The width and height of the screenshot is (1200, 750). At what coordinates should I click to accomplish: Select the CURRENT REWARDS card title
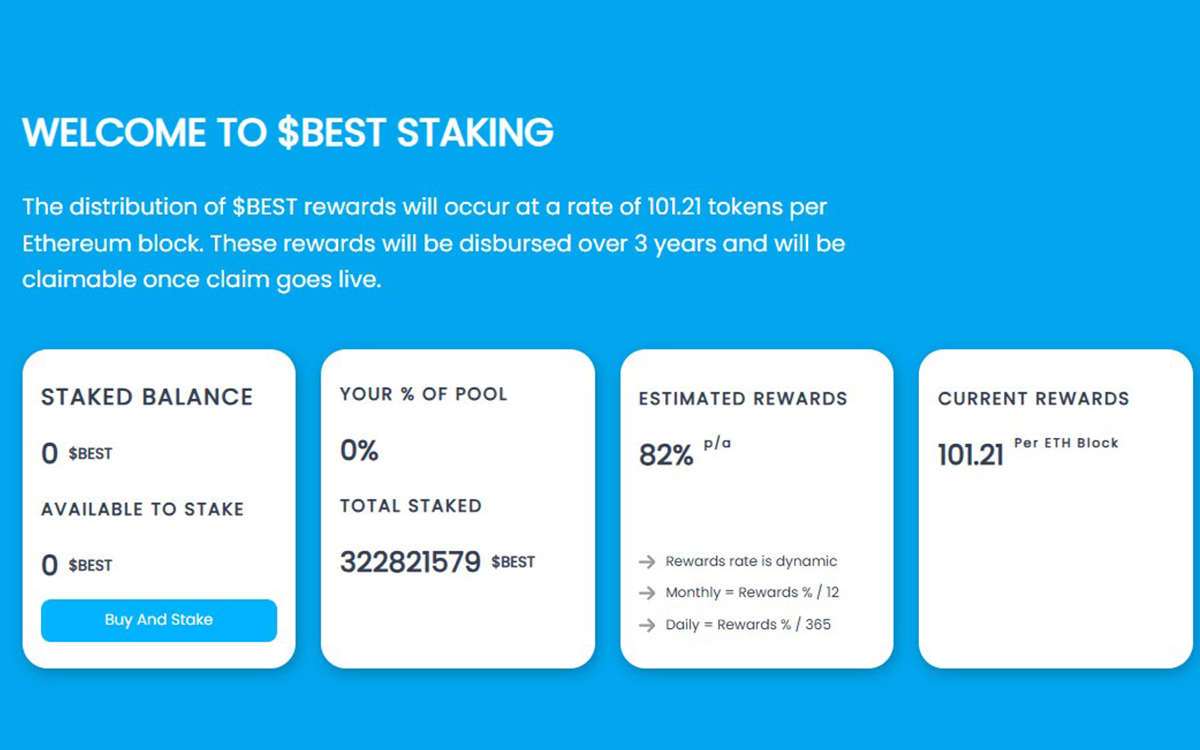pyautogui.click(x=1033, y=398)
